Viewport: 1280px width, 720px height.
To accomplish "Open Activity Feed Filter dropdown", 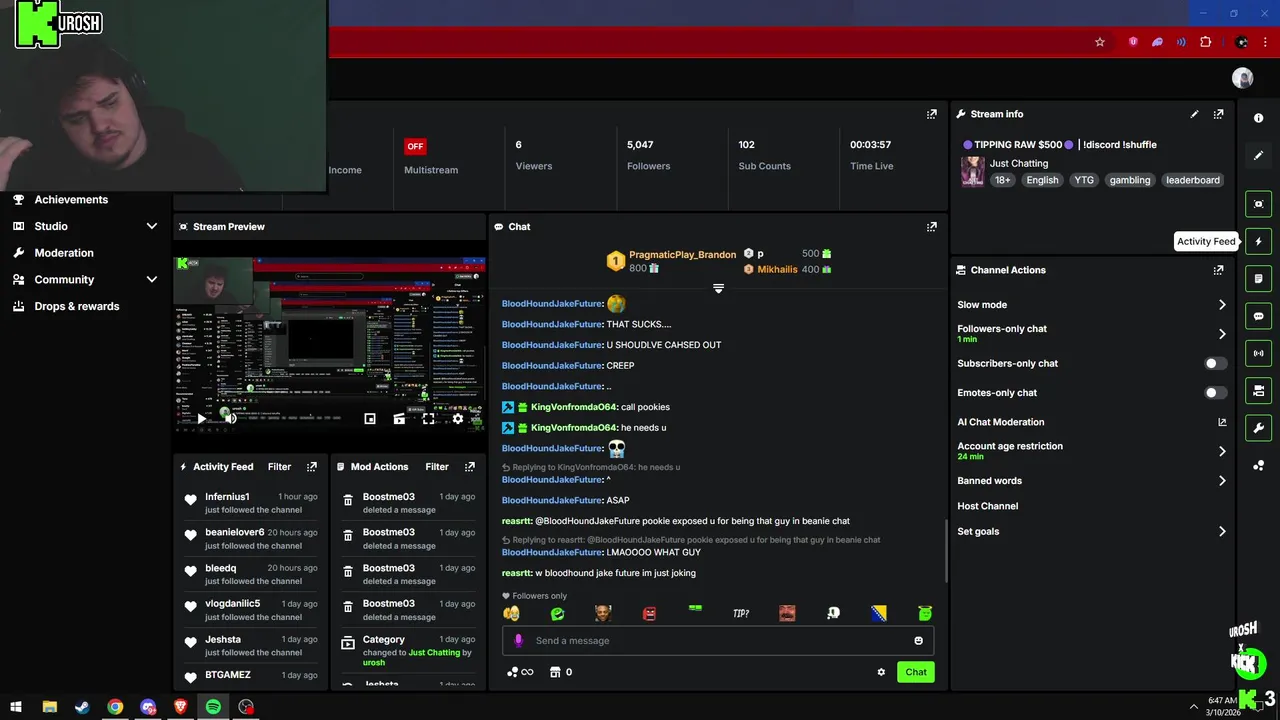I will pyautogui.click(x=279, y=467).
